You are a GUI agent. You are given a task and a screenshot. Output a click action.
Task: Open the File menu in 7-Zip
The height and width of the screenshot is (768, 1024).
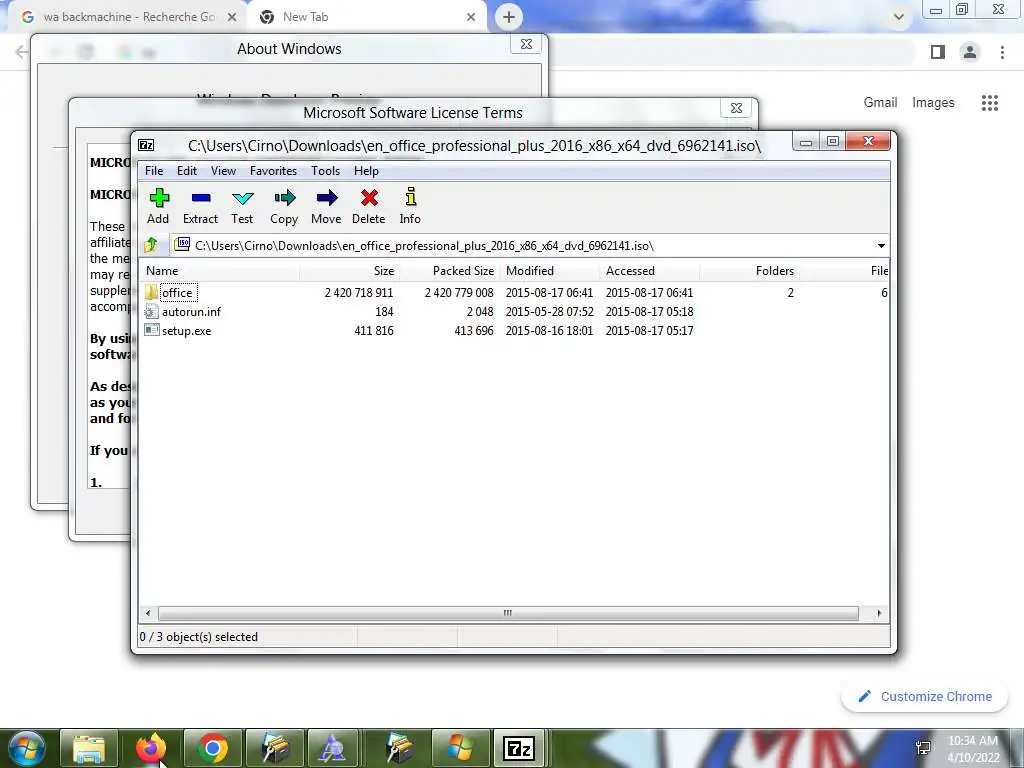(154, 170)
